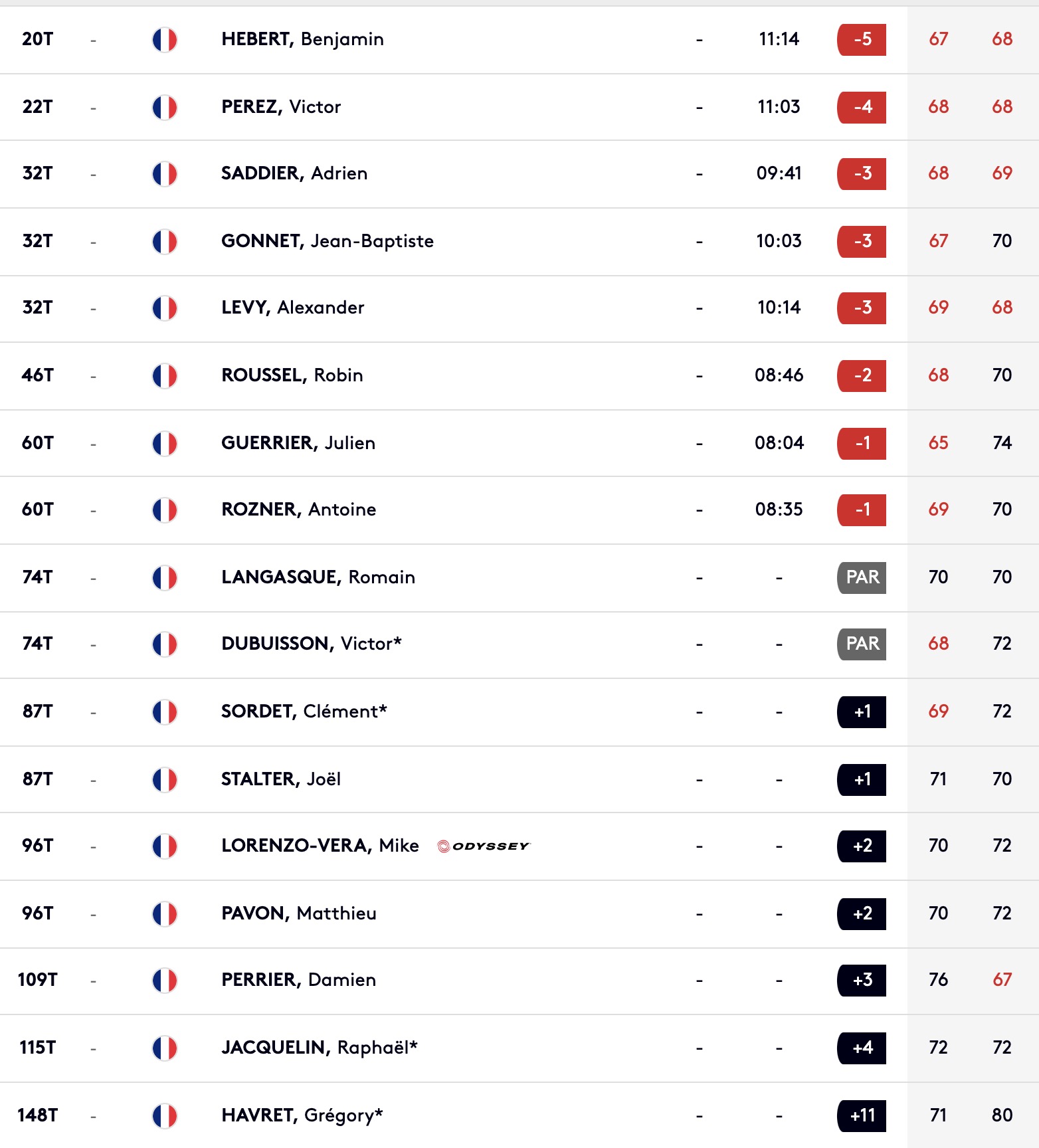1039x1148 pixels.
Task: Select the red round score 67 for Perrier
Action: (x=1002, y=980)
